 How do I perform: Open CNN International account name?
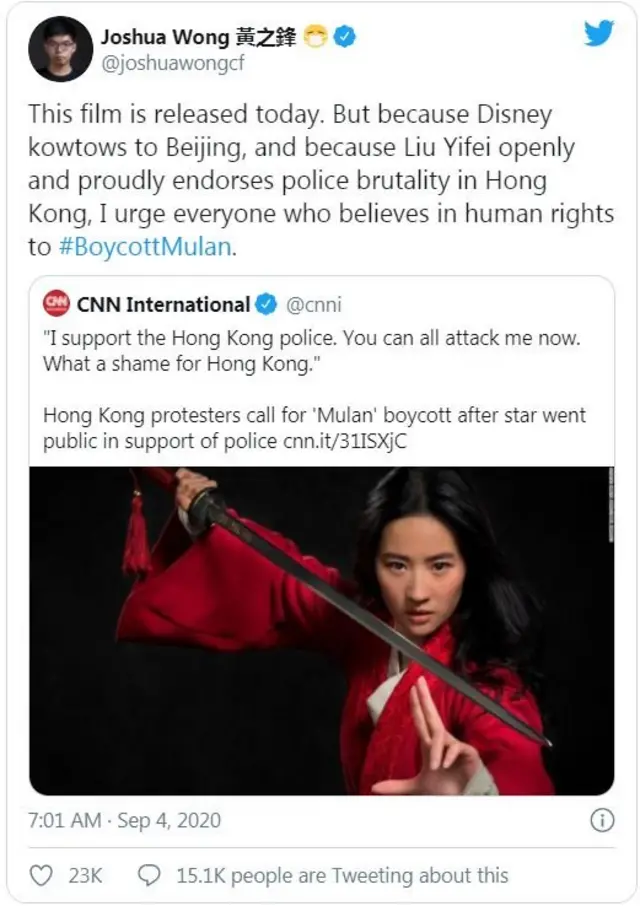coord(163,305)
